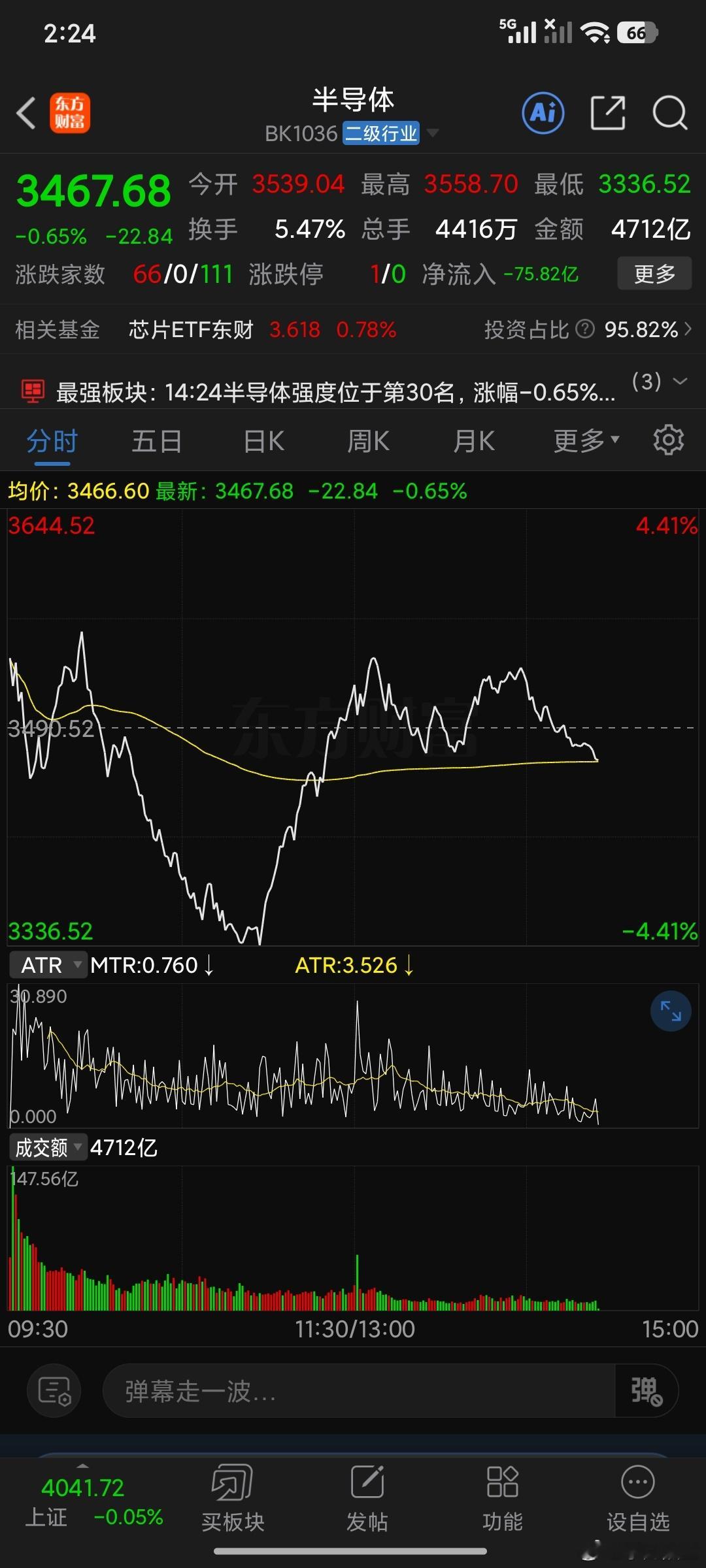Tap the 买板块 icon
Screen dimensions: 706x1568
coord(232,1482)
